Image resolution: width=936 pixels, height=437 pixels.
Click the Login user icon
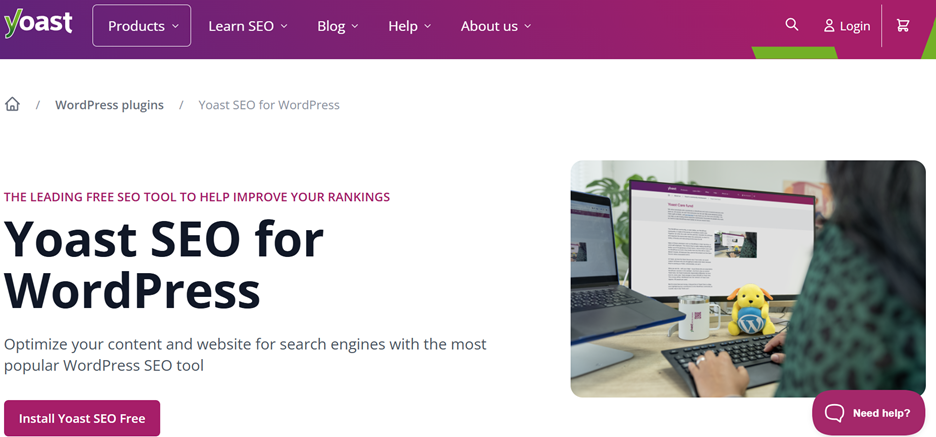click(x=829, y=26)
